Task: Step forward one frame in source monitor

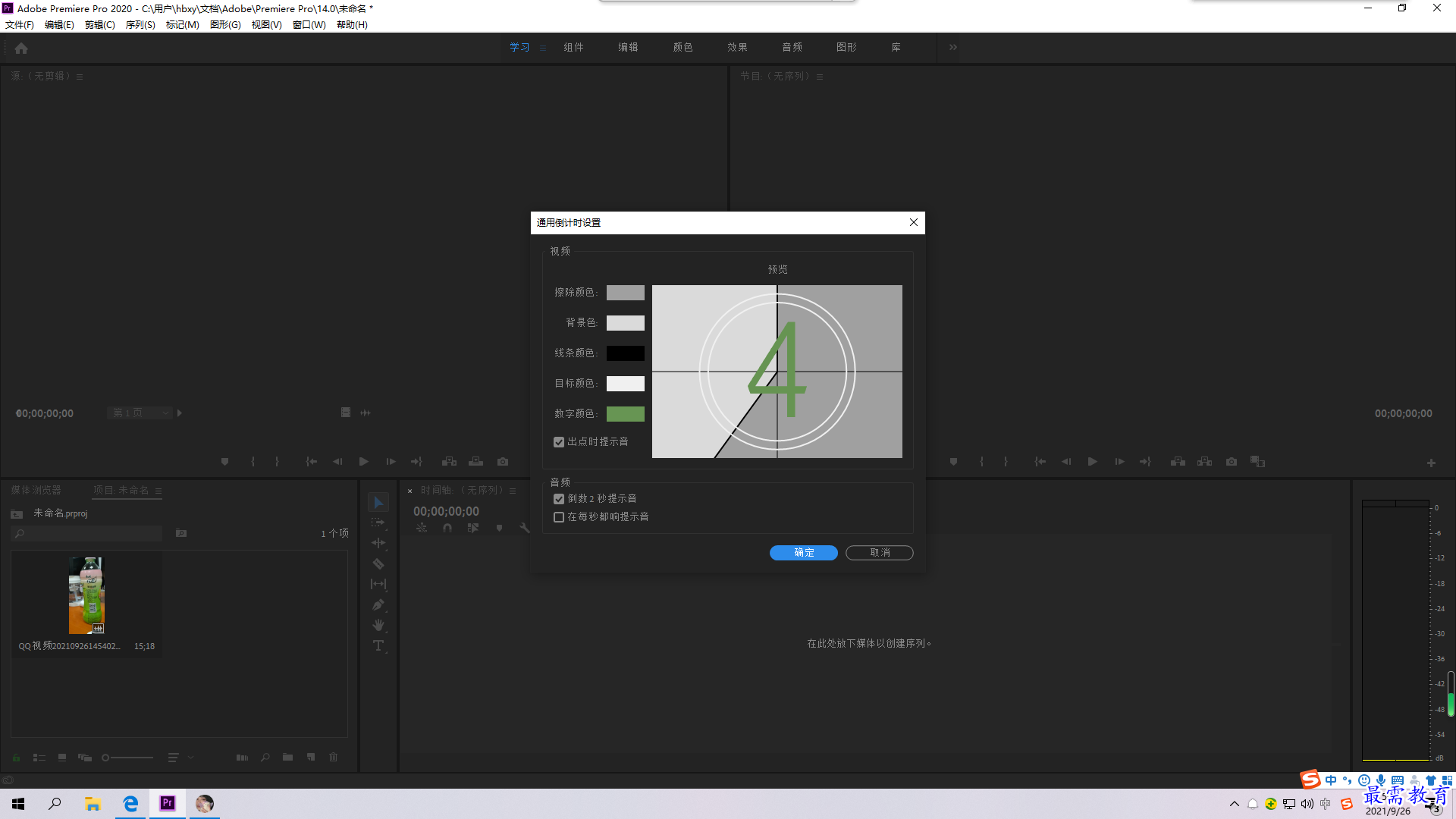Action: 391,462
